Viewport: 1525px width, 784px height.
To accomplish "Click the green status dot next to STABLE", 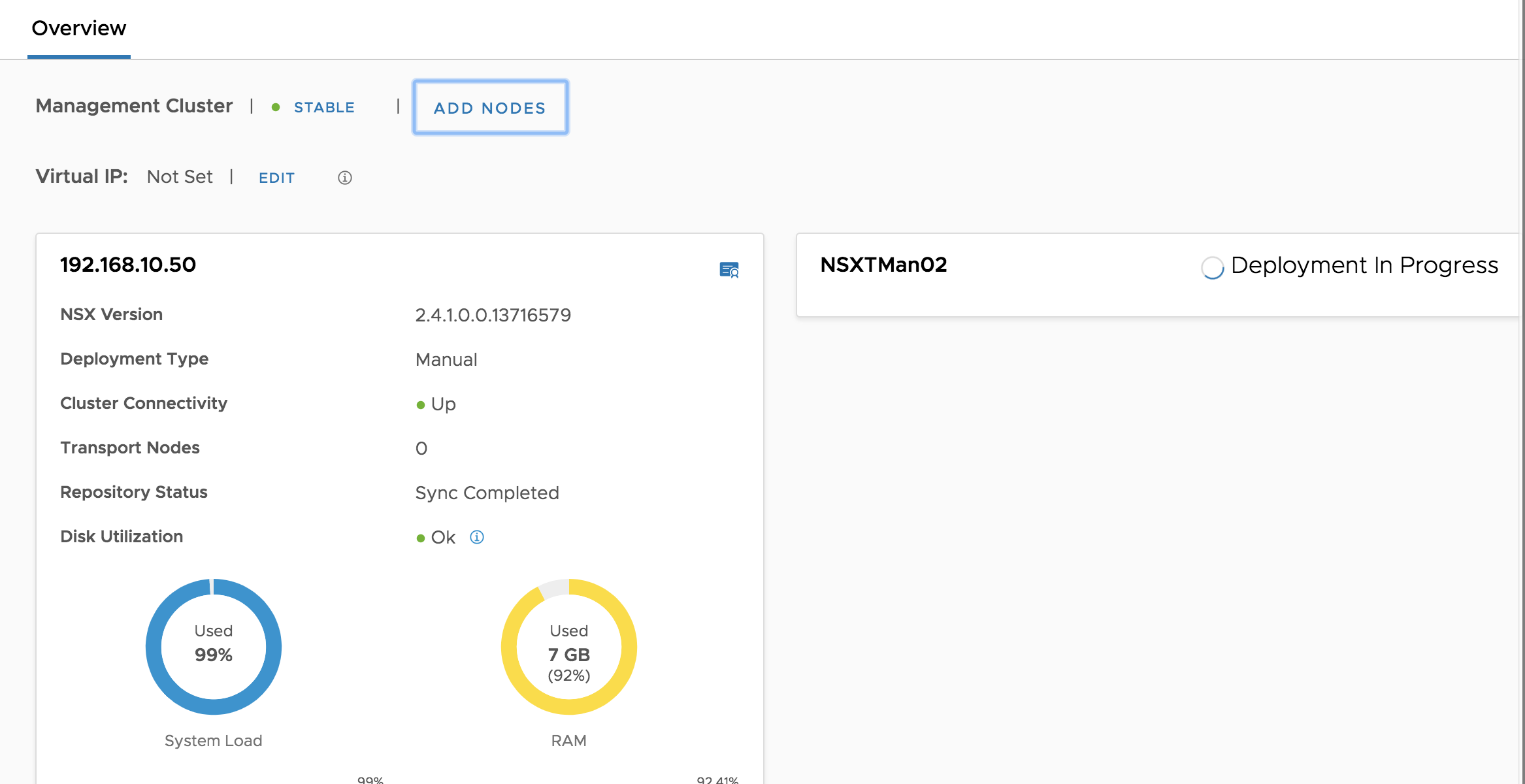I will tap(275, 106).
